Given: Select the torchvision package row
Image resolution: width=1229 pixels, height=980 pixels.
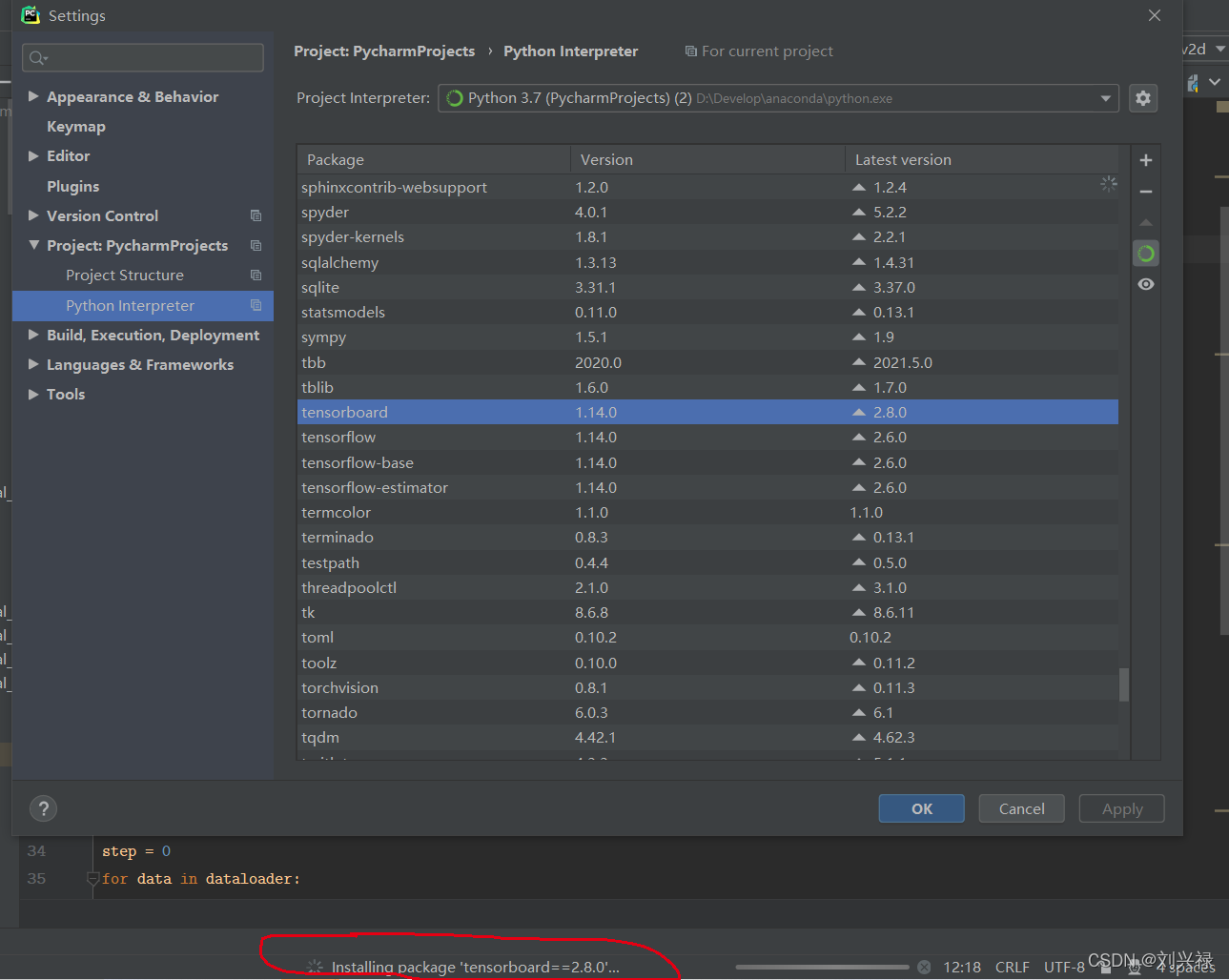Looking at the screenshot, I should [707, 687].
